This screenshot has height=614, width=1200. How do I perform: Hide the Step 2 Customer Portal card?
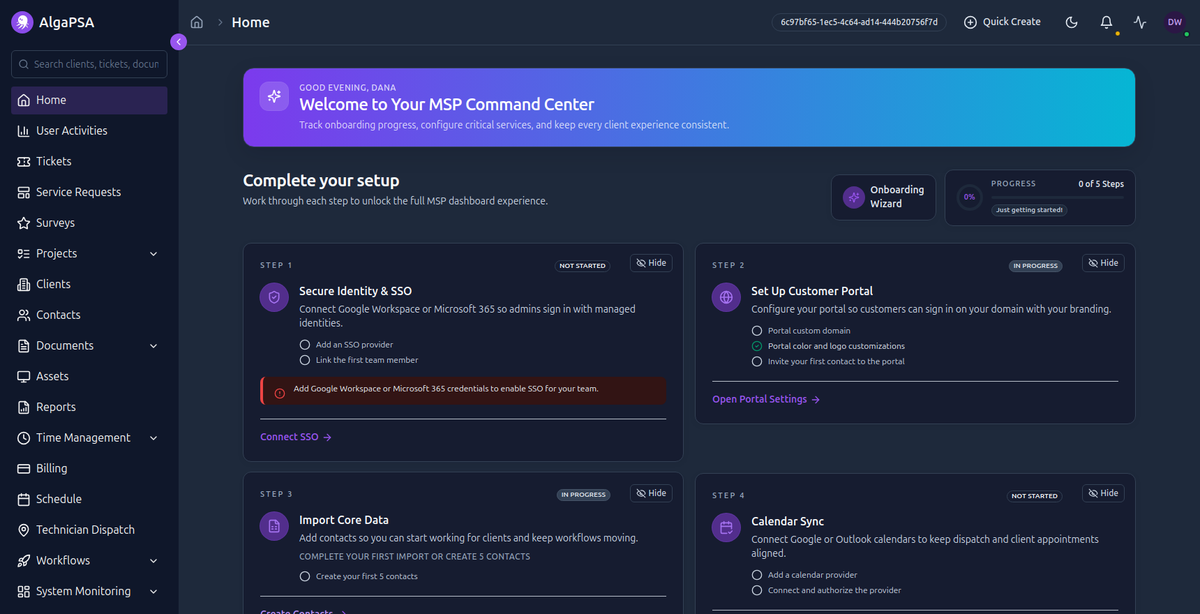click(1103, 263)
